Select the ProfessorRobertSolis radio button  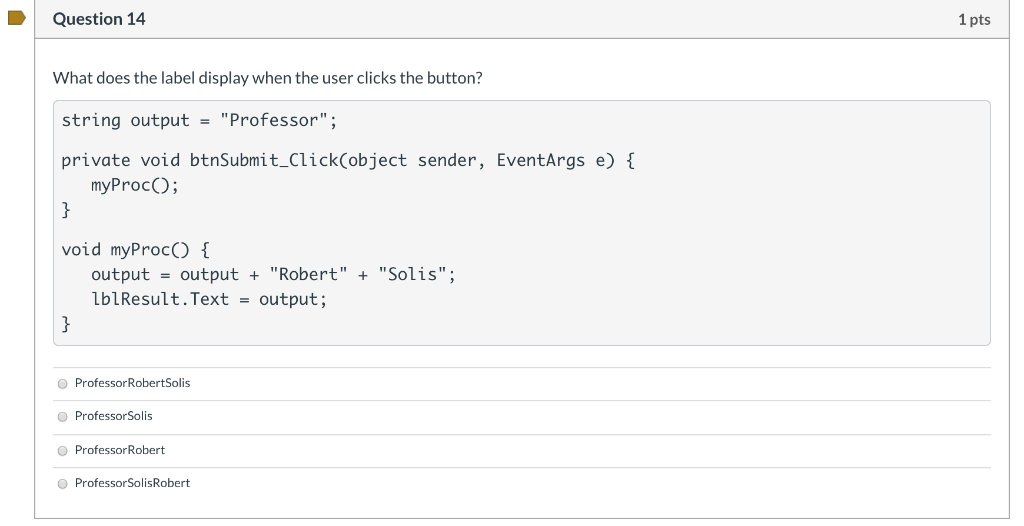click(63, 384)
